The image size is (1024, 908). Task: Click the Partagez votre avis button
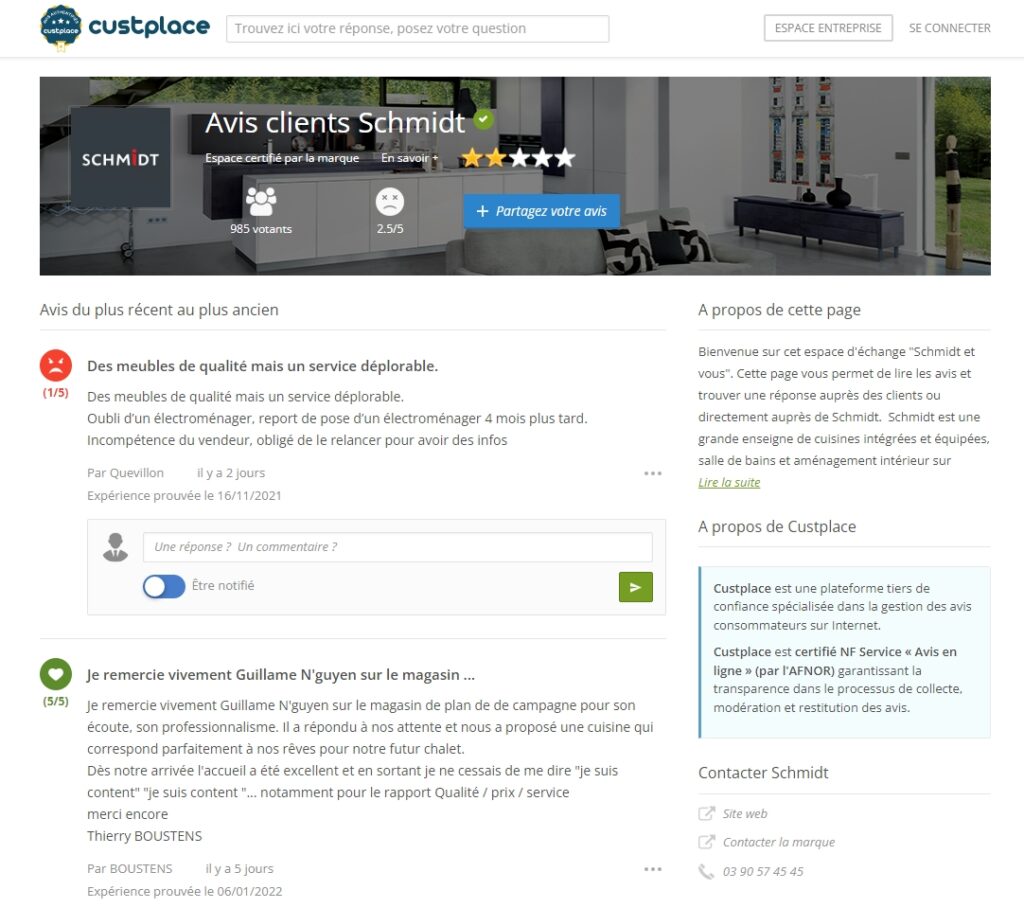coord(541,211)
